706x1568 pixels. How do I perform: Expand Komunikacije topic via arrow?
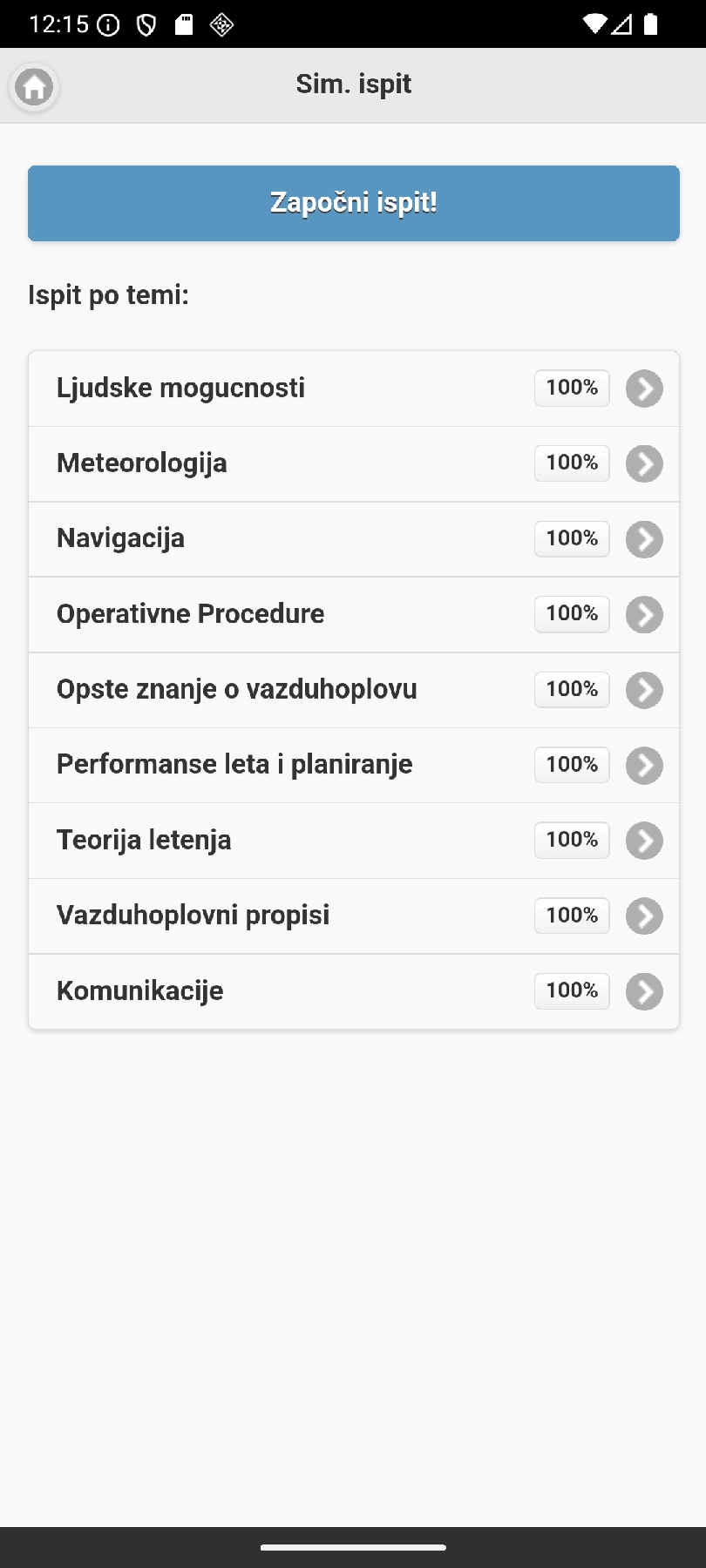pyautogui.click(x=644, y=991)
